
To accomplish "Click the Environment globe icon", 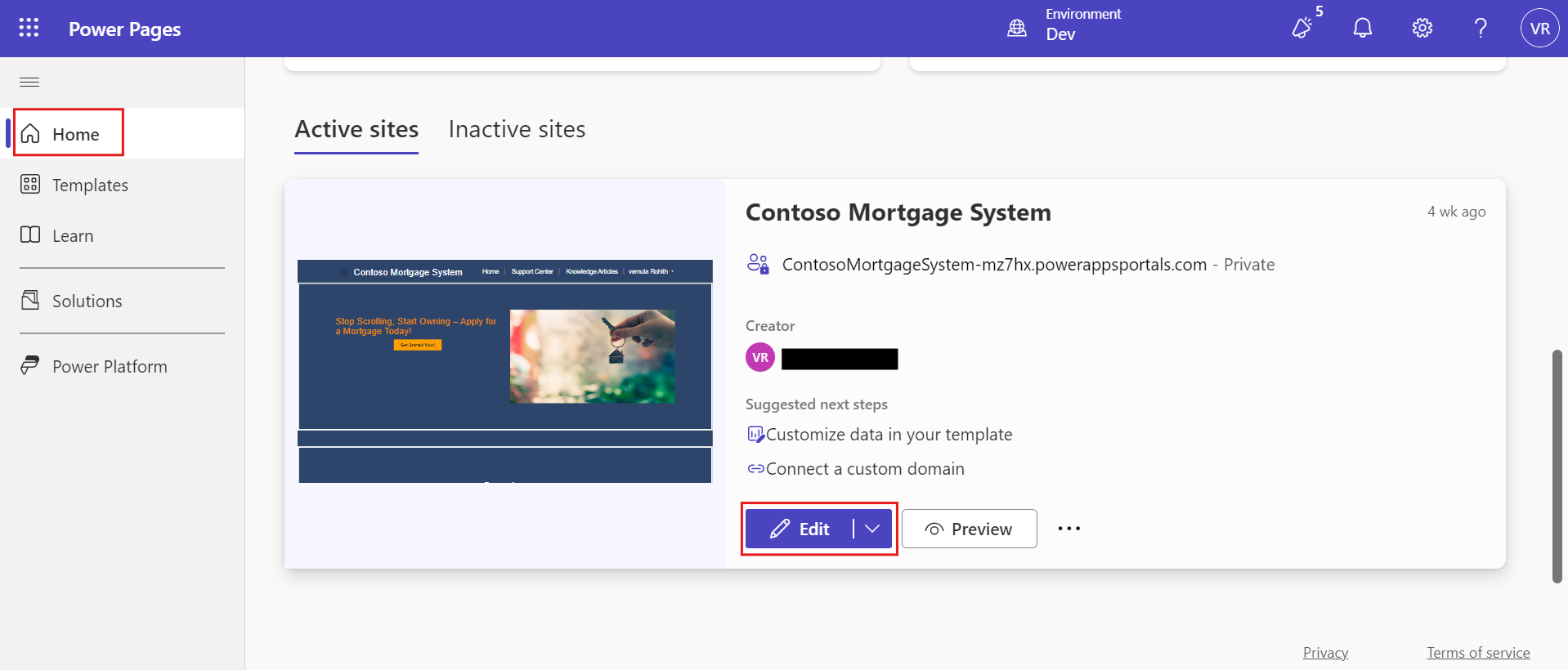I will pyautogui.click(x=1016, y=28).
